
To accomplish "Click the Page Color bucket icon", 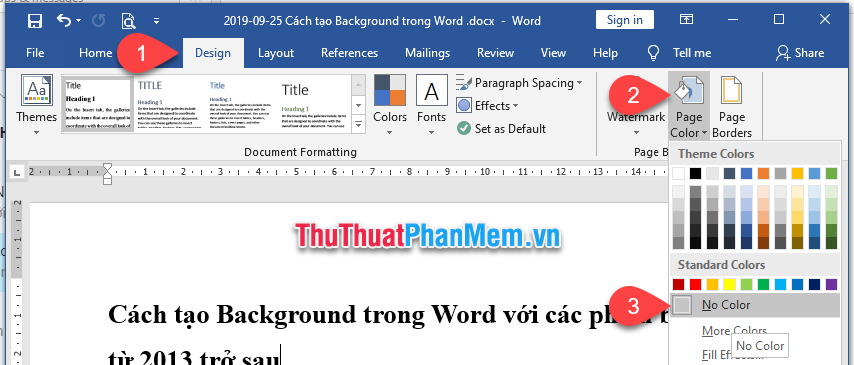I will pyautogui.click(x=688, y=90).
